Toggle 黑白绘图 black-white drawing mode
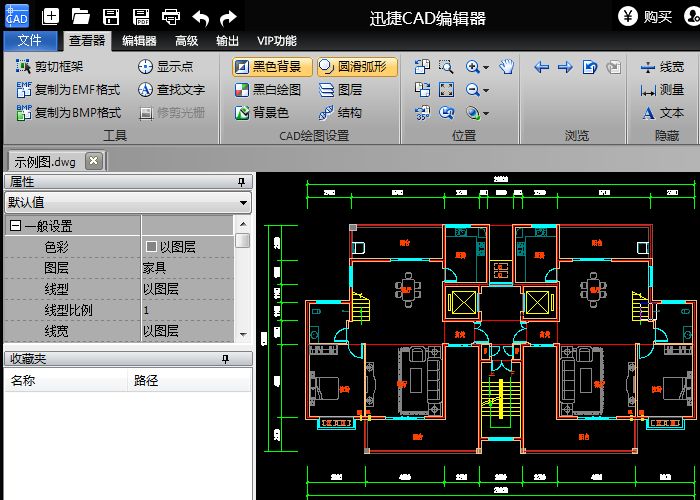 [x=267, y=90]
